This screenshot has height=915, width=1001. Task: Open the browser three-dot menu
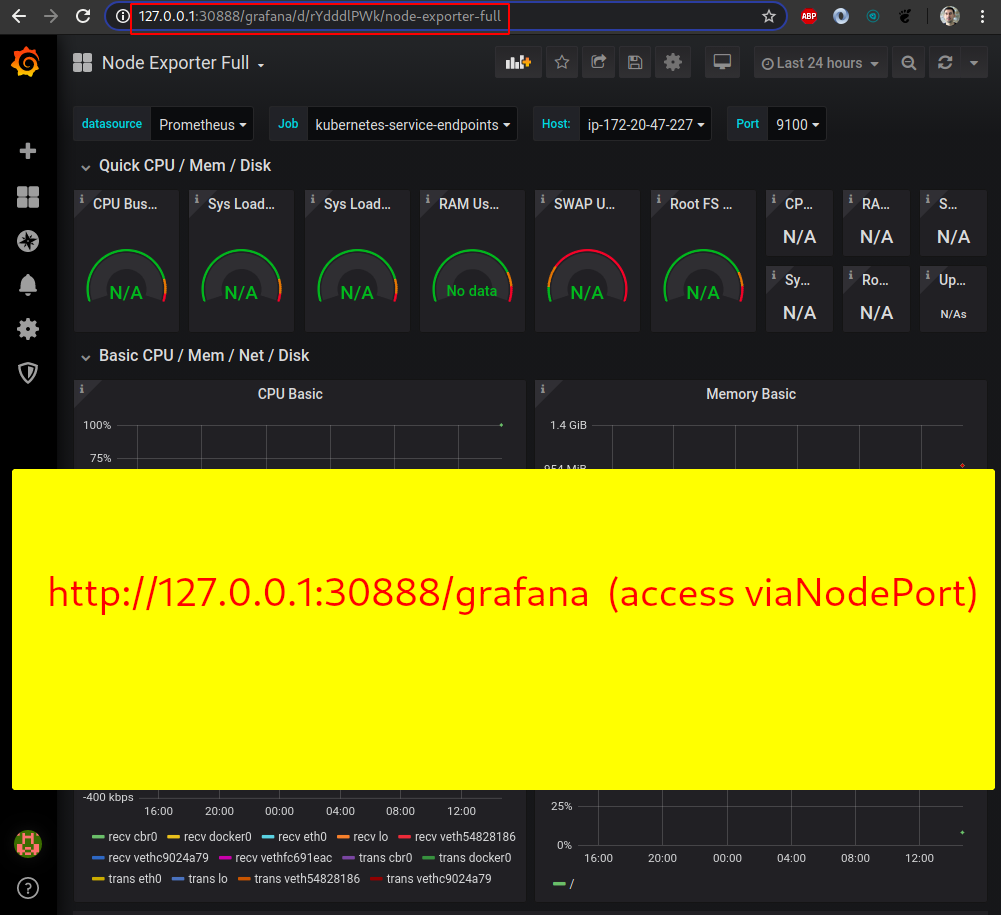[982, 16]
